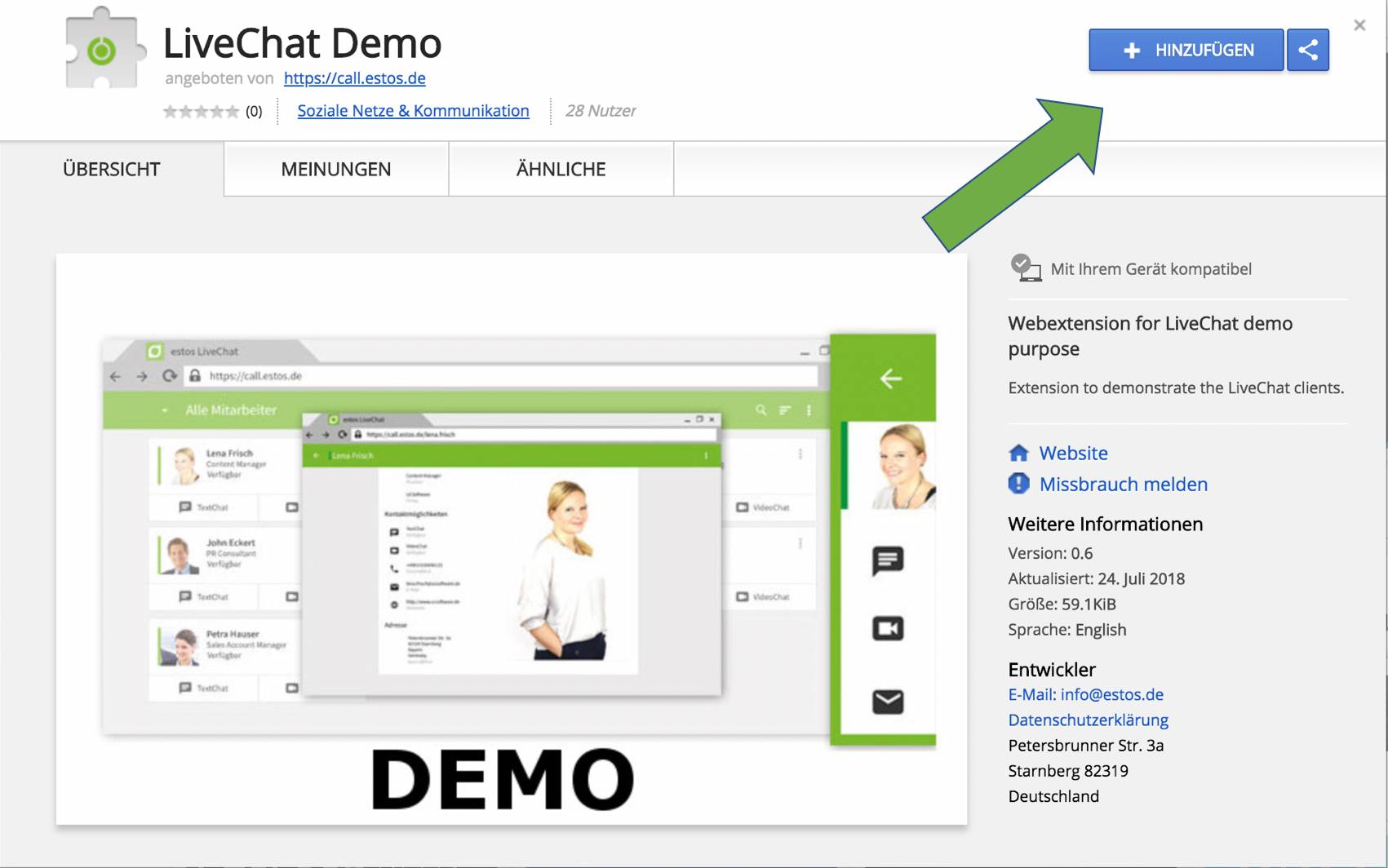Click 'Webextension for LiveChat demo purpose' heading
Viewport: 1388px width, 868px height.
pyautogui.click(x=1150, y=336)
